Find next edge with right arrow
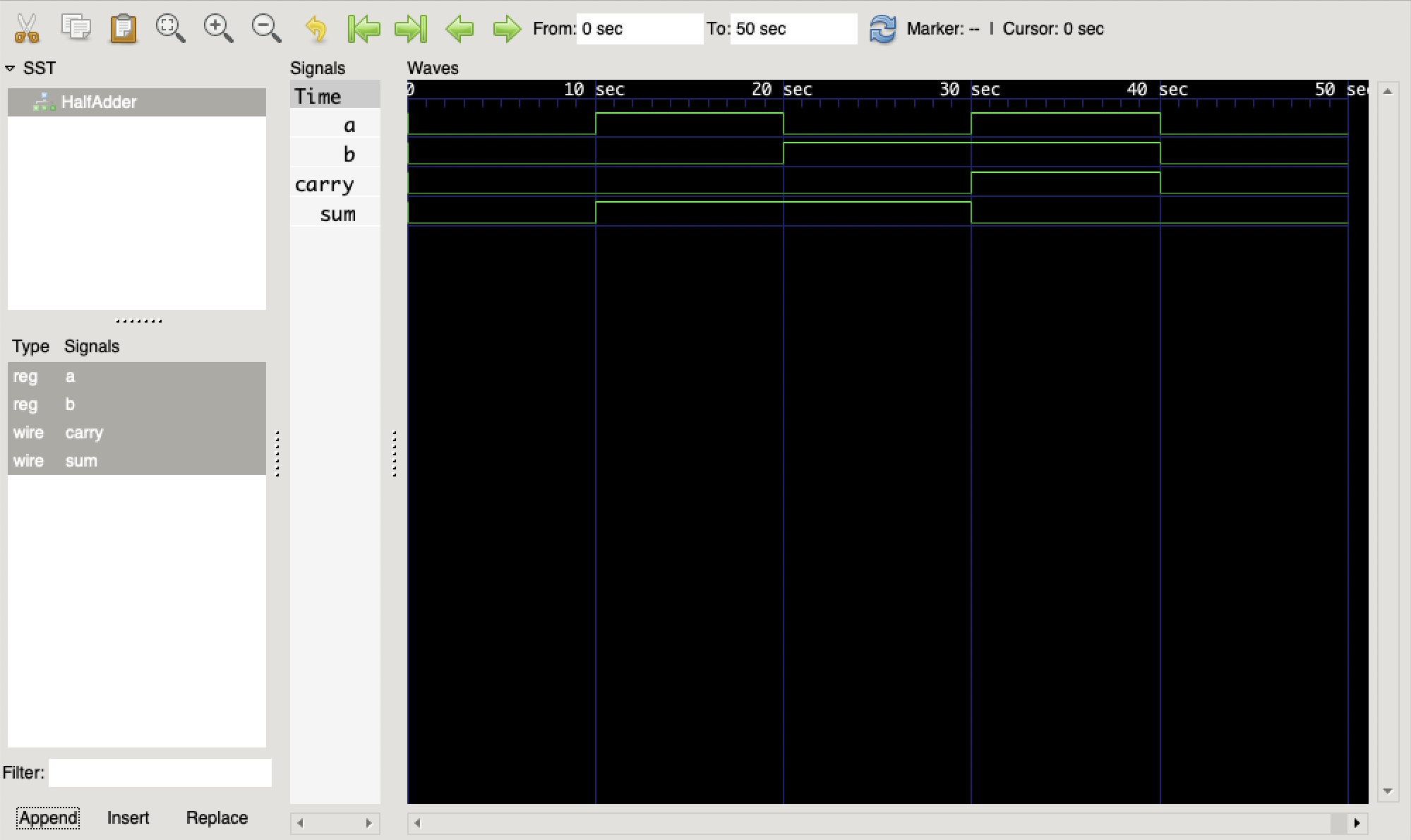 (x=507, y=29)
